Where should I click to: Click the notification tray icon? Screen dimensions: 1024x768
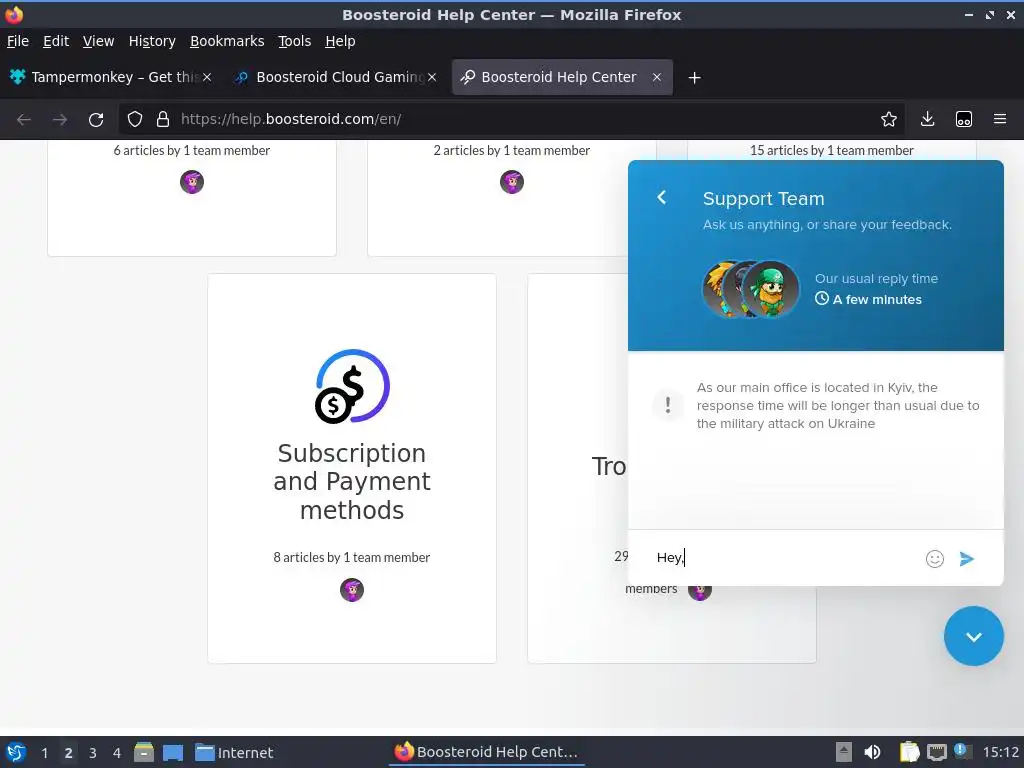pos(962,751)
